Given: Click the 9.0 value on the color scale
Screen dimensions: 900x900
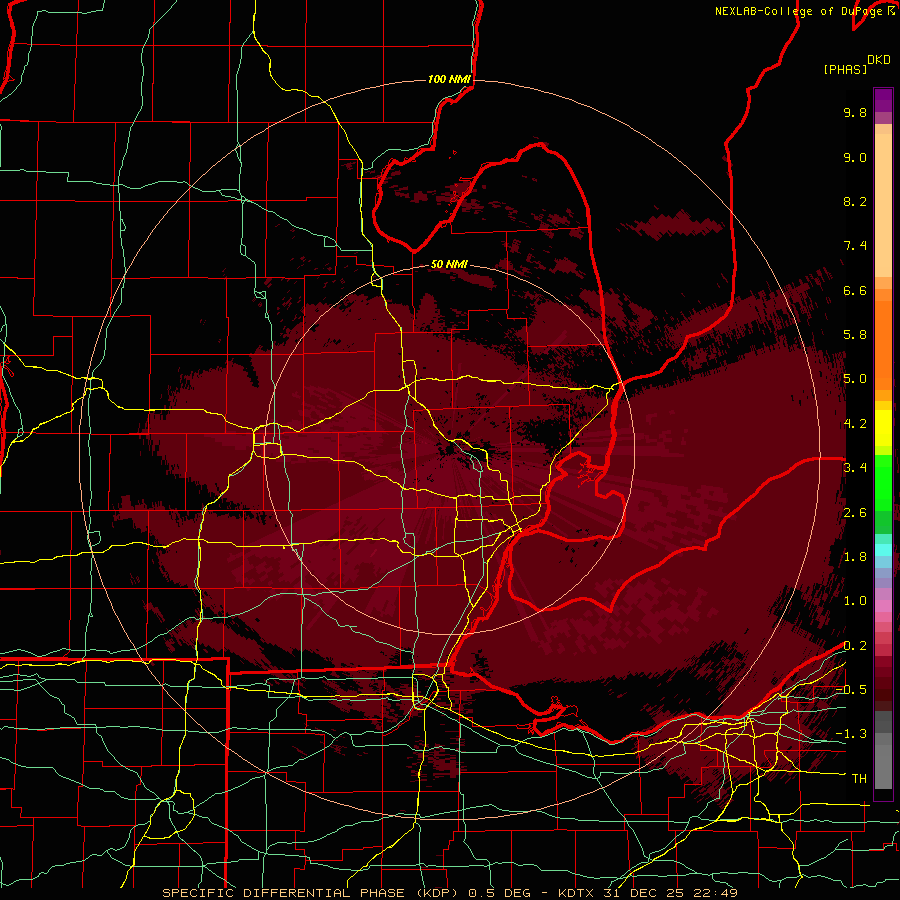Looking at the screenshot, I should (855, 157).
